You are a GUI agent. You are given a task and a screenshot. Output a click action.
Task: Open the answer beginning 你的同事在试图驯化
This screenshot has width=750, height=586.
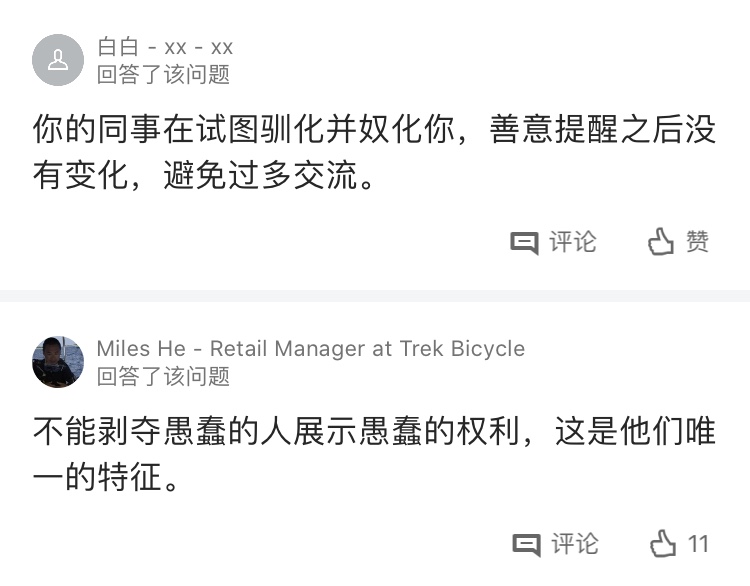pos(375,152)
